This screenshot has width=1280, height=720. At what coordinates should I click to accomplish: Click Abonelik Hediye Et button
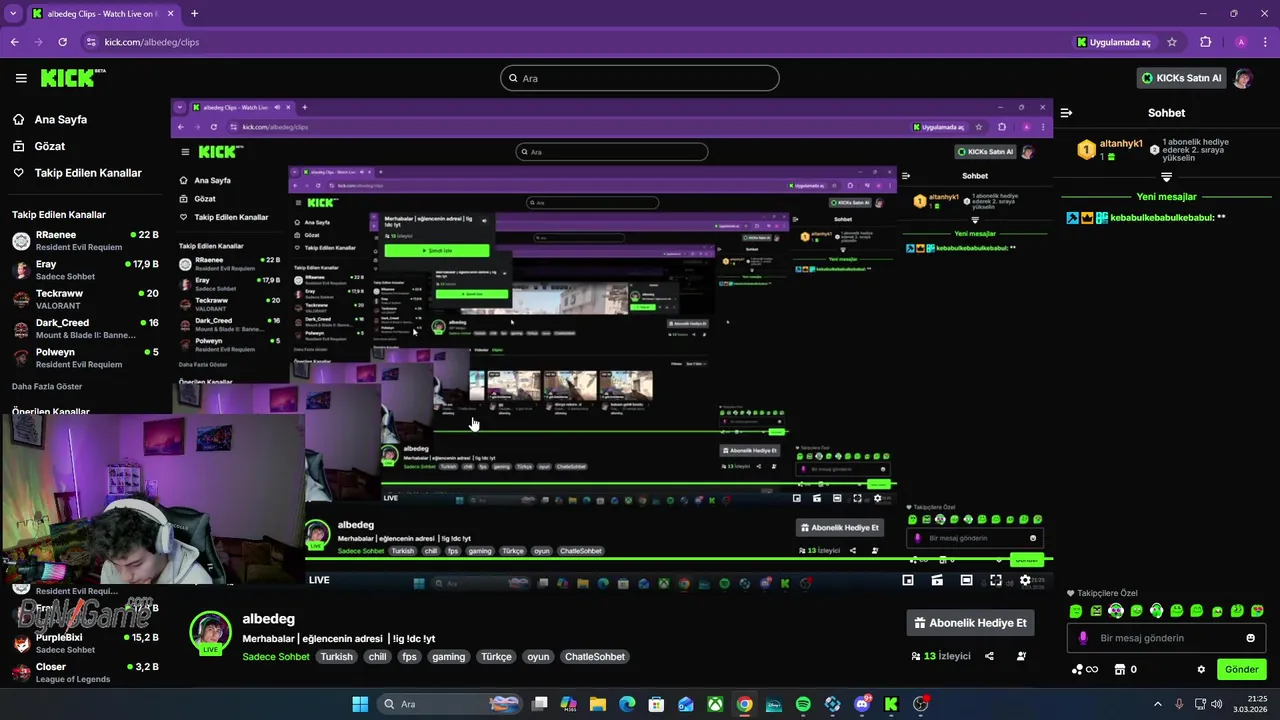[x=970, y=623]
